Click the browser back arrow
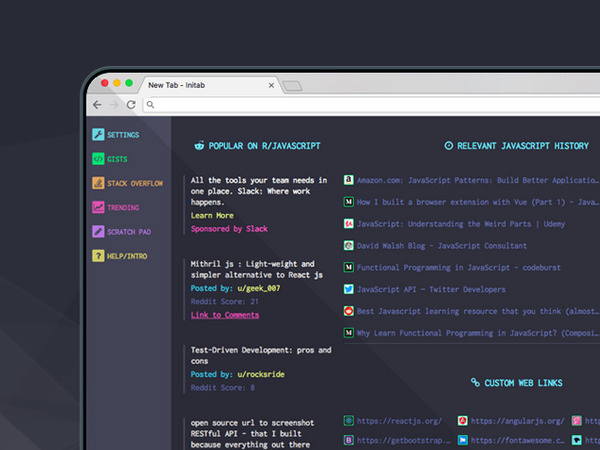 (97, 105)
